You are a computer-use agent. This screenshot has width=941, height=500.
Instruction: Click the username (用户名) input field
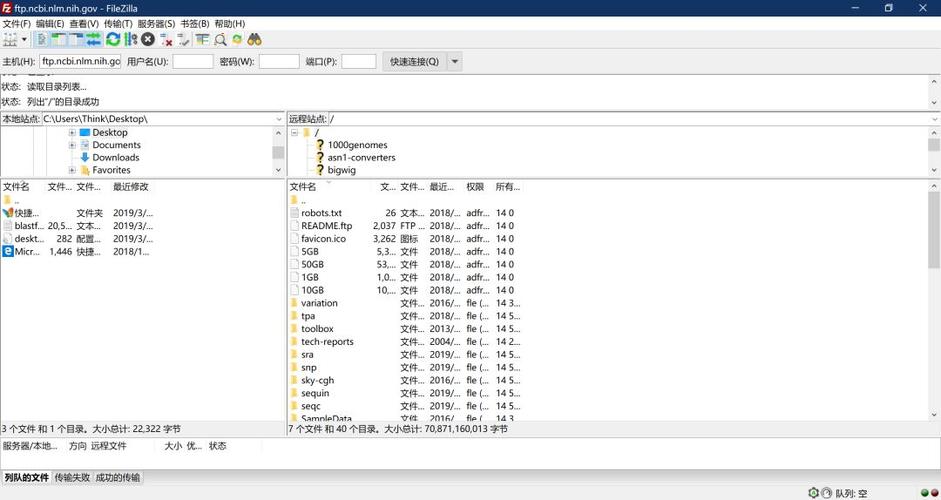[193, 61]
